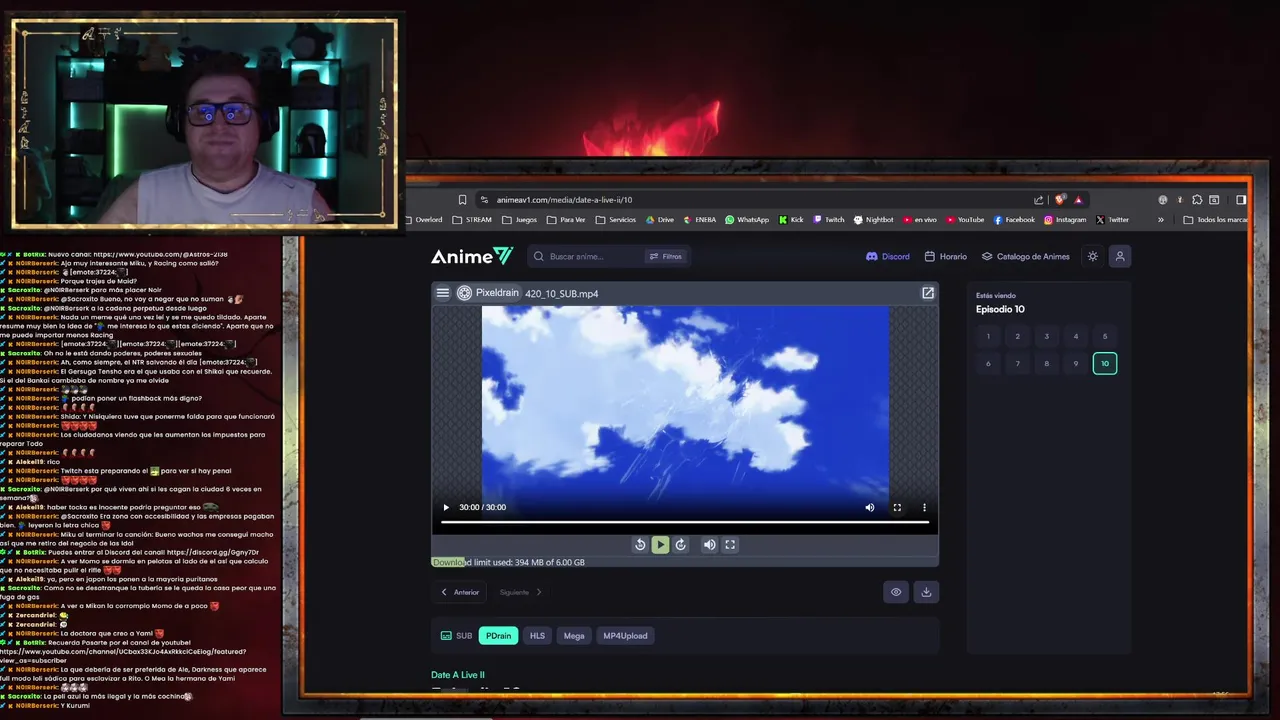Open the Pixeldrain video in a new window
Screen dimensions: 1280x720
[x=928, y=293]
